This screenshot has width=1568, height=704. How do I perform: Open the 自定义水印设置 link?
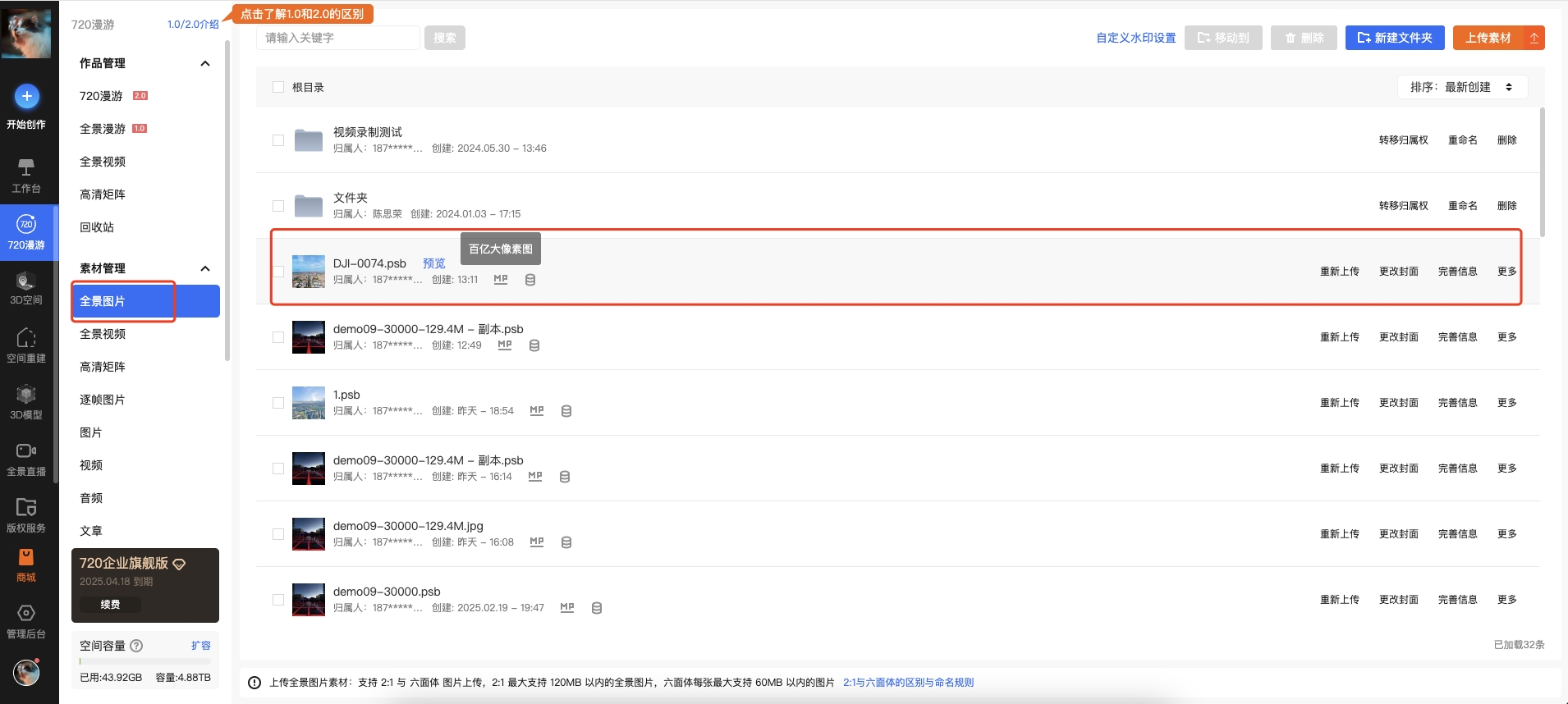point(1135,38)
